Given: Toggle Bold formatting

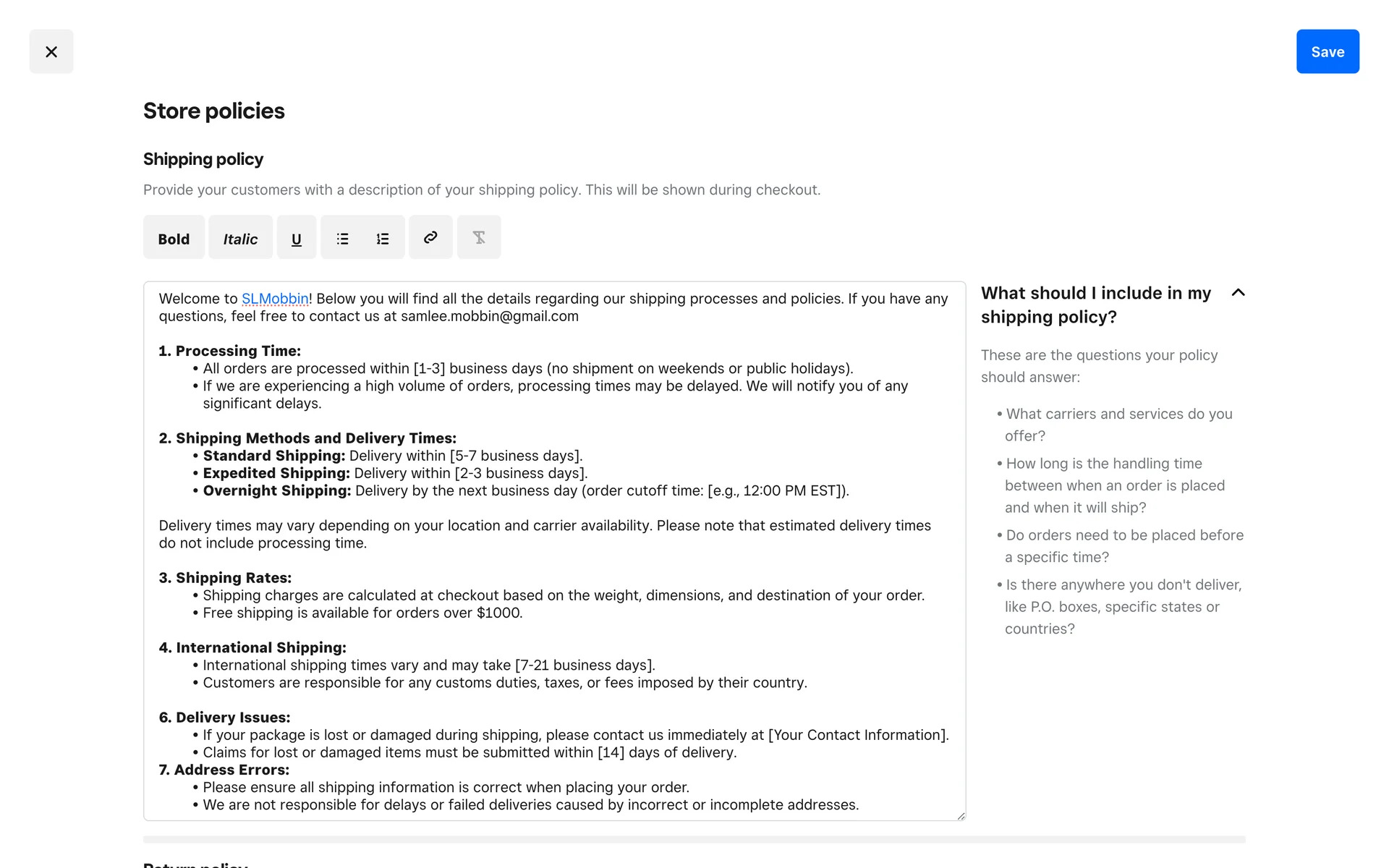Looking at the screenshot, I should pyautogui.click(x=174, y=238).
